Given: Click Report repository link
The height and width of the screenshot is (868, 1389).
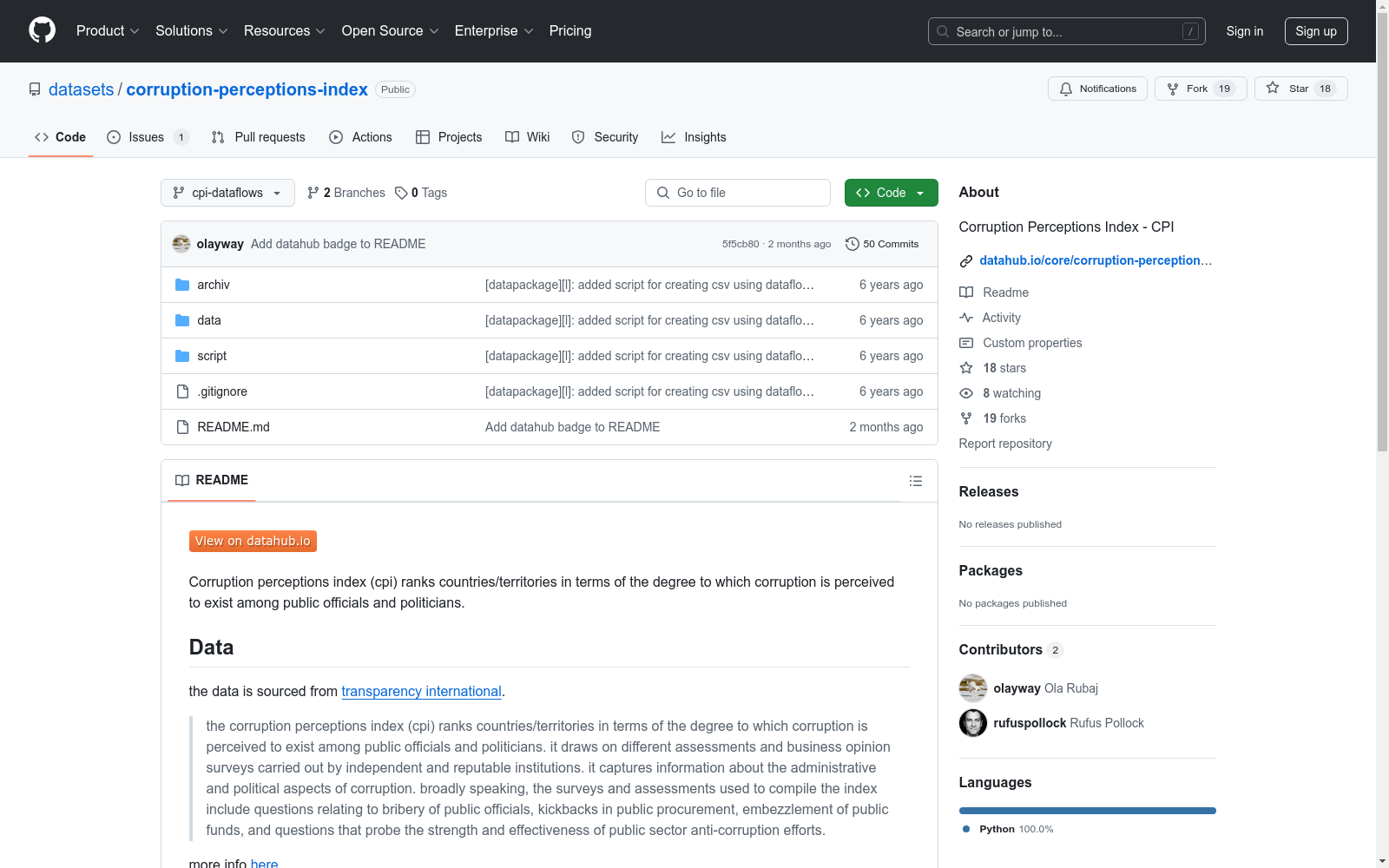Looking at the screenshot, I should [1005, 444].
